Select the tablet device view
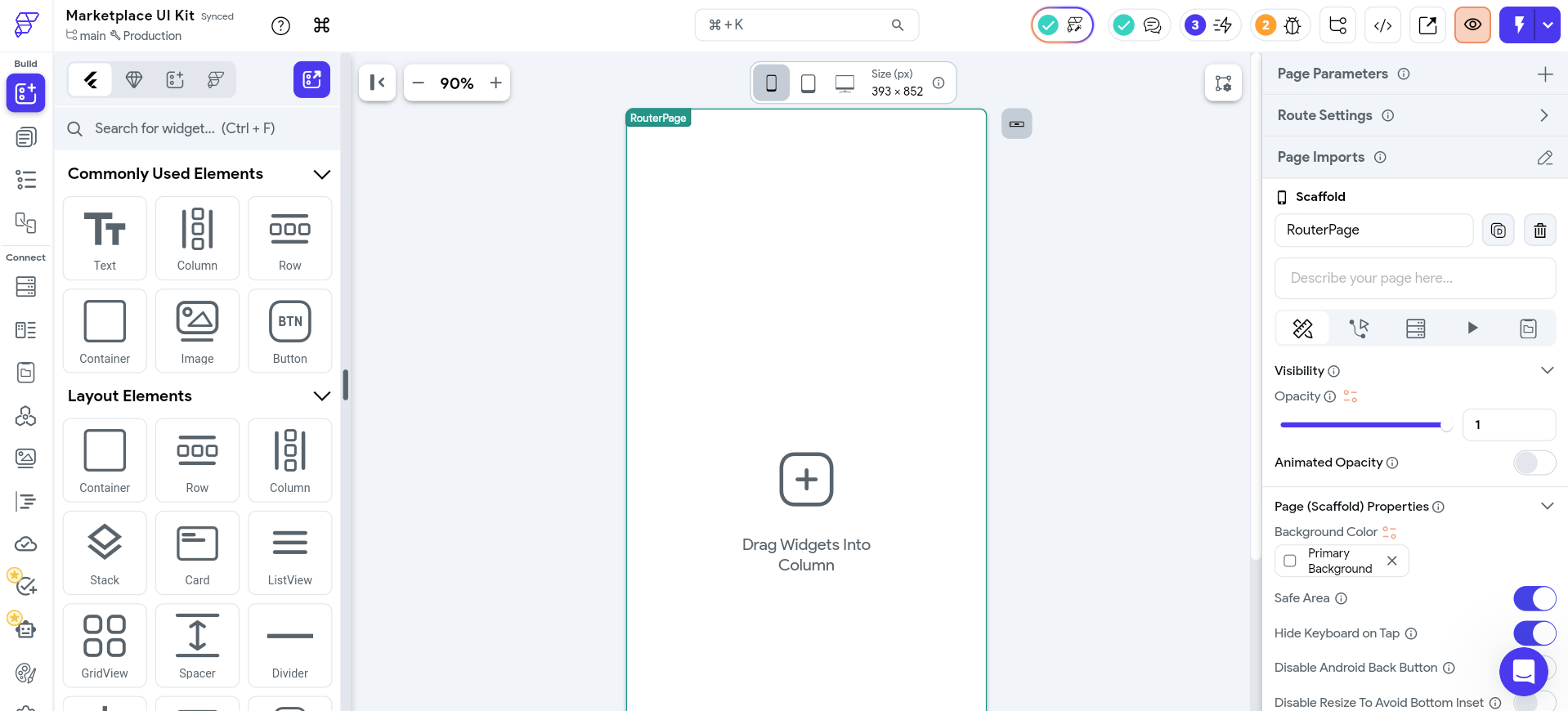Viewport: 1568px width, 711px height. click(x=808, y=83)
